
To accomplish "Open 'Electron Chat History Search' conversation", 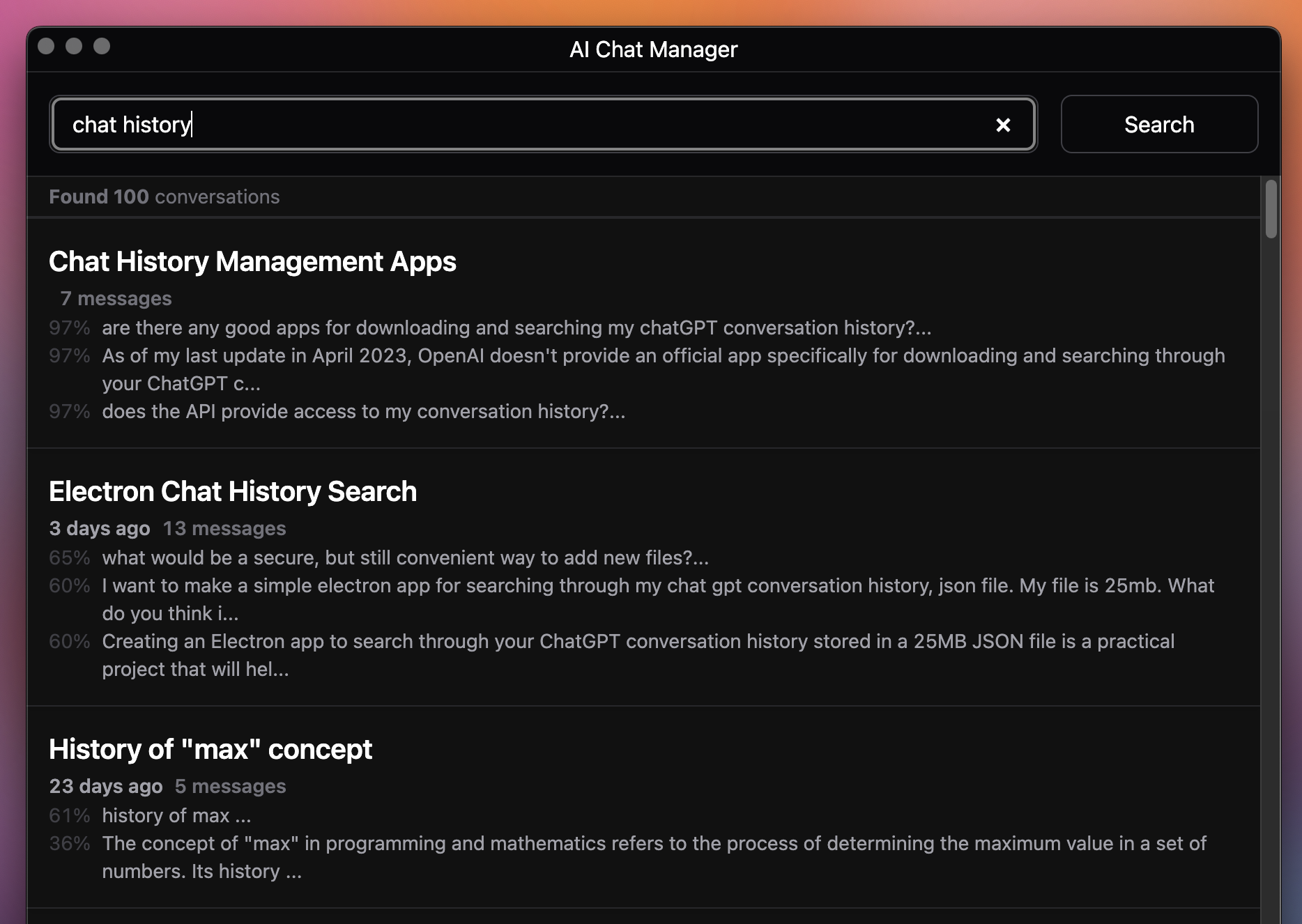I will (x=233, y=491).
